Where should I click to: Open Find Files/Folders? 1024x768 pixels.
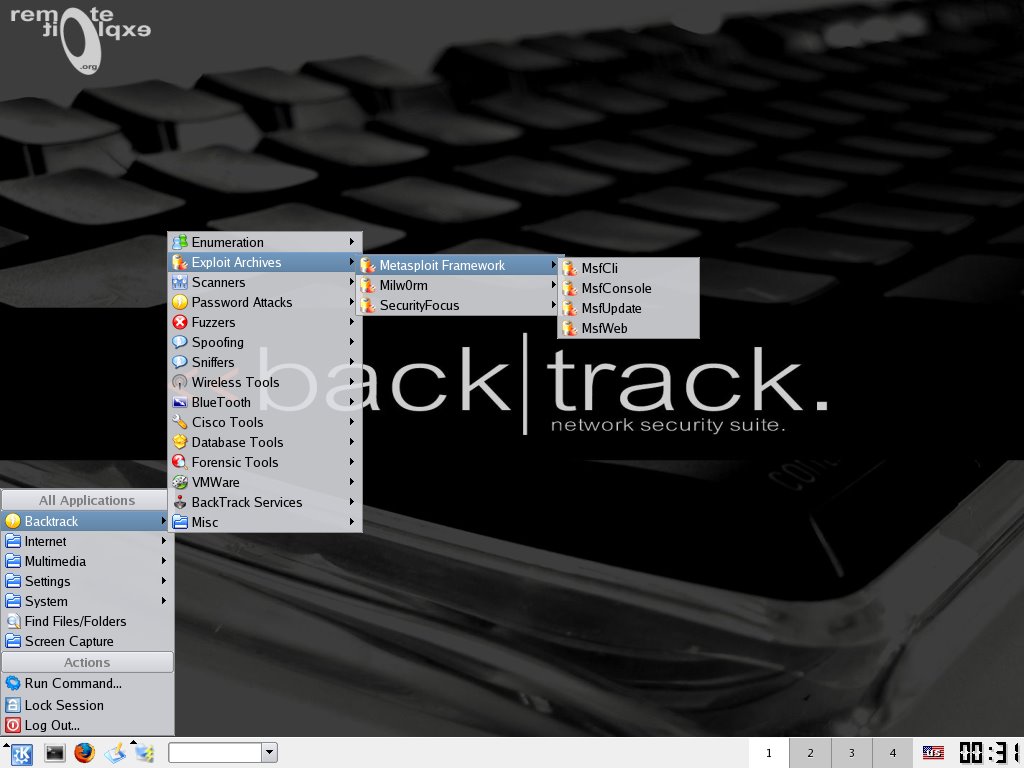coord(86,621)
